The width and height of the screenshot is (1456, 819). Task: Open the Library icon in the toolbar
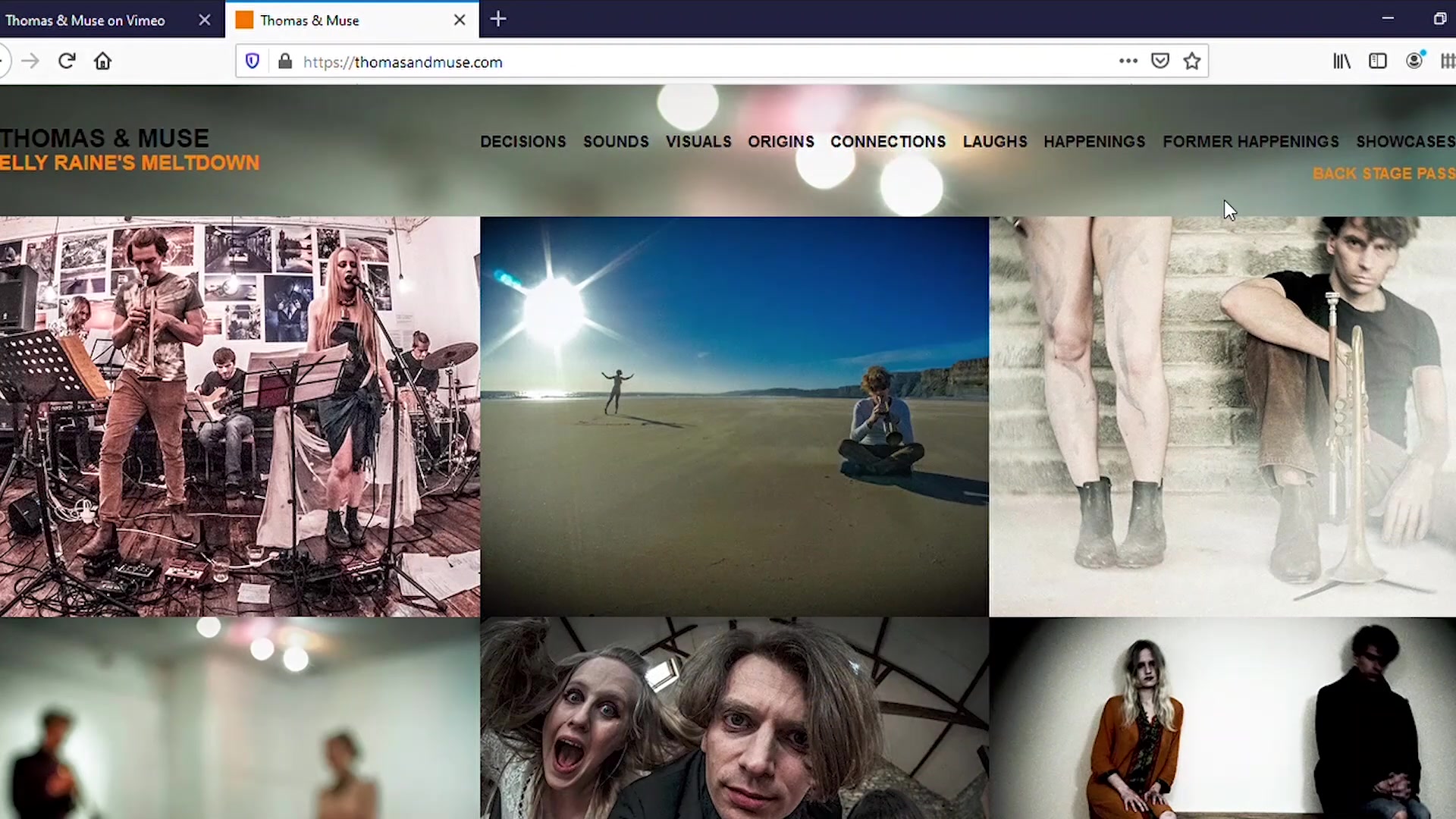tap(1341, 61)
